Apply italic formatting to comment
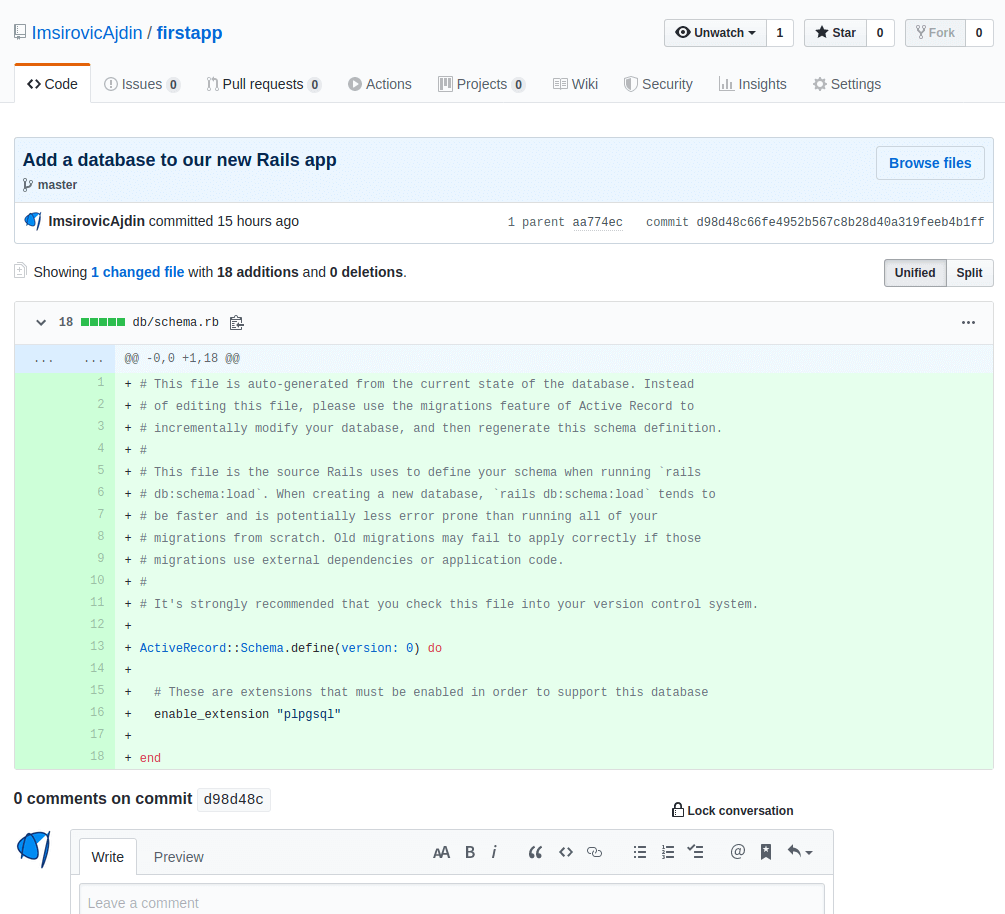The image size is (1005, 914). click(494, 852)
